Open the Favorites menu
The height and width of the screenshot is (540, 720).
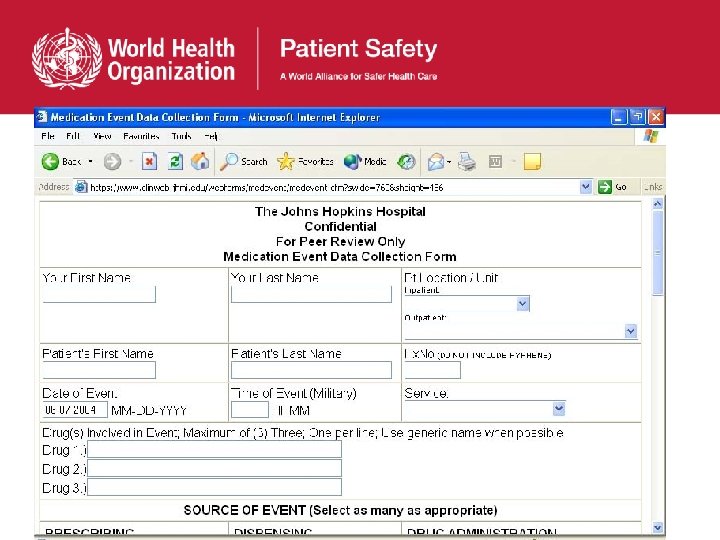tap(141, 136)
